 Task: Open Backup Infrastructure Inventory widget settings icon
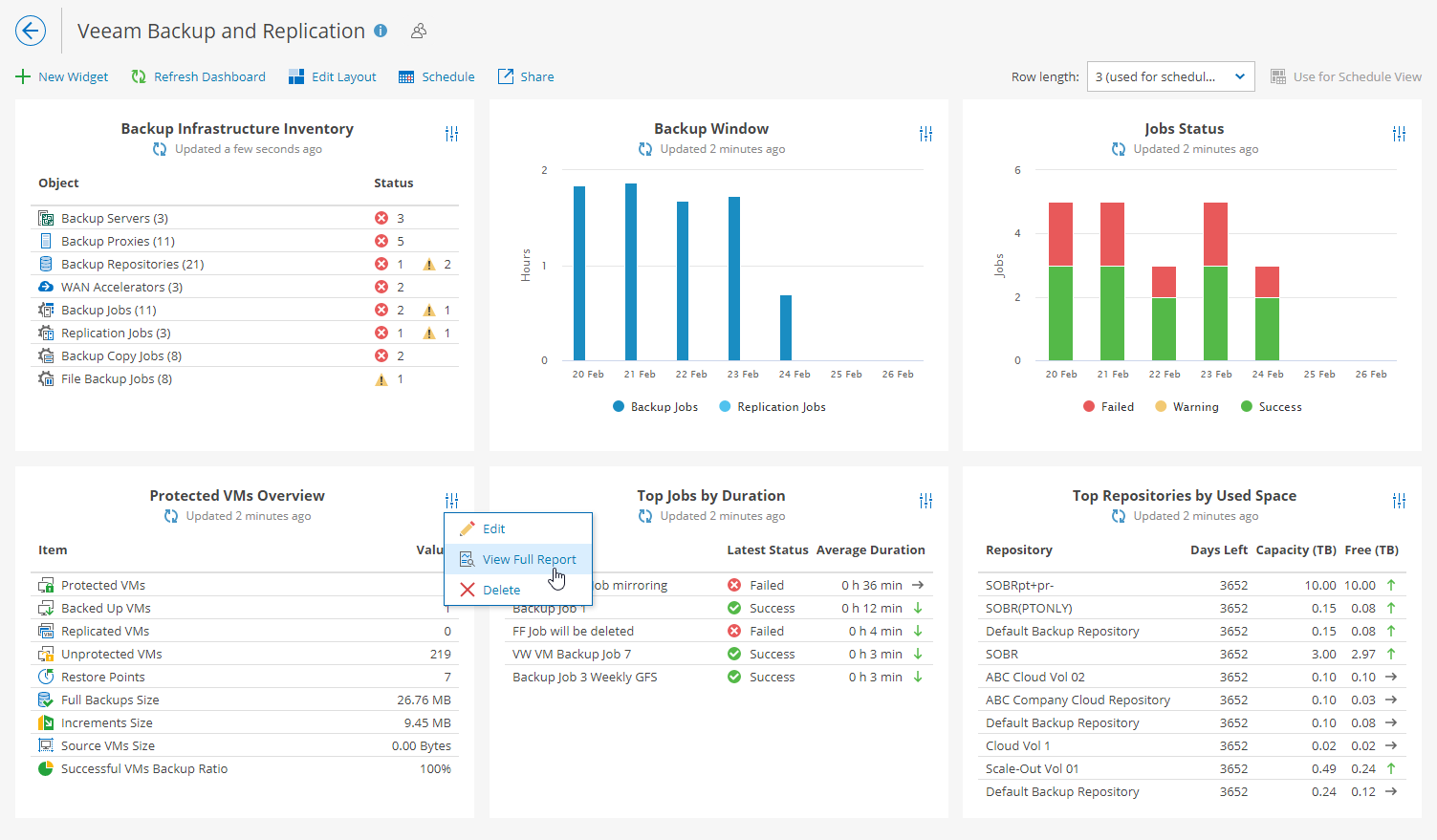[452, 134]
